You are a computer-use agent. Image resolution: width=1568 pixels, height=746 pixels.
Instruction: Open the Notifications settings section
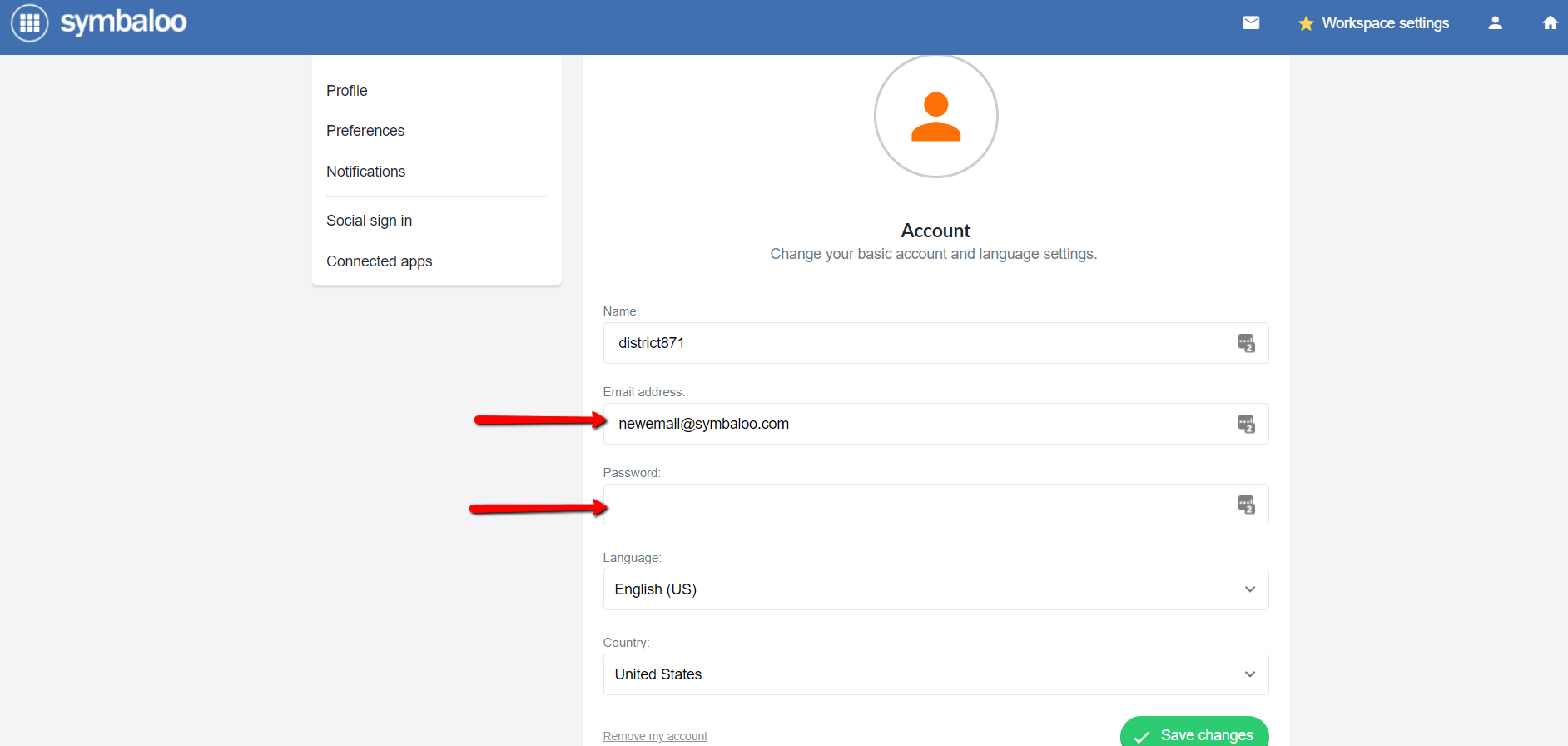tap(365, 172)
